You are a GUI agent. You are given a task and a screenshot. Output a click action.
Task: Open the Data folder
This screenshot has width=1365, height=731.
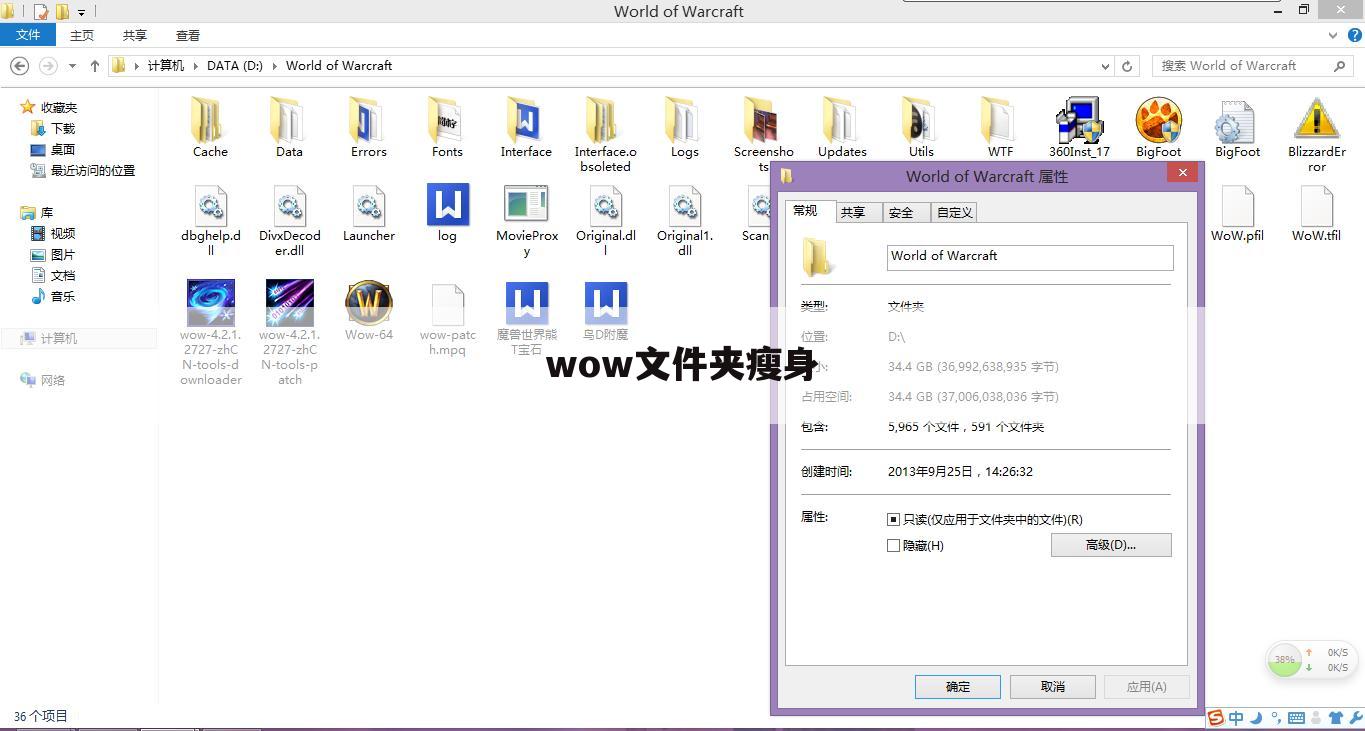tap(289, 127)
